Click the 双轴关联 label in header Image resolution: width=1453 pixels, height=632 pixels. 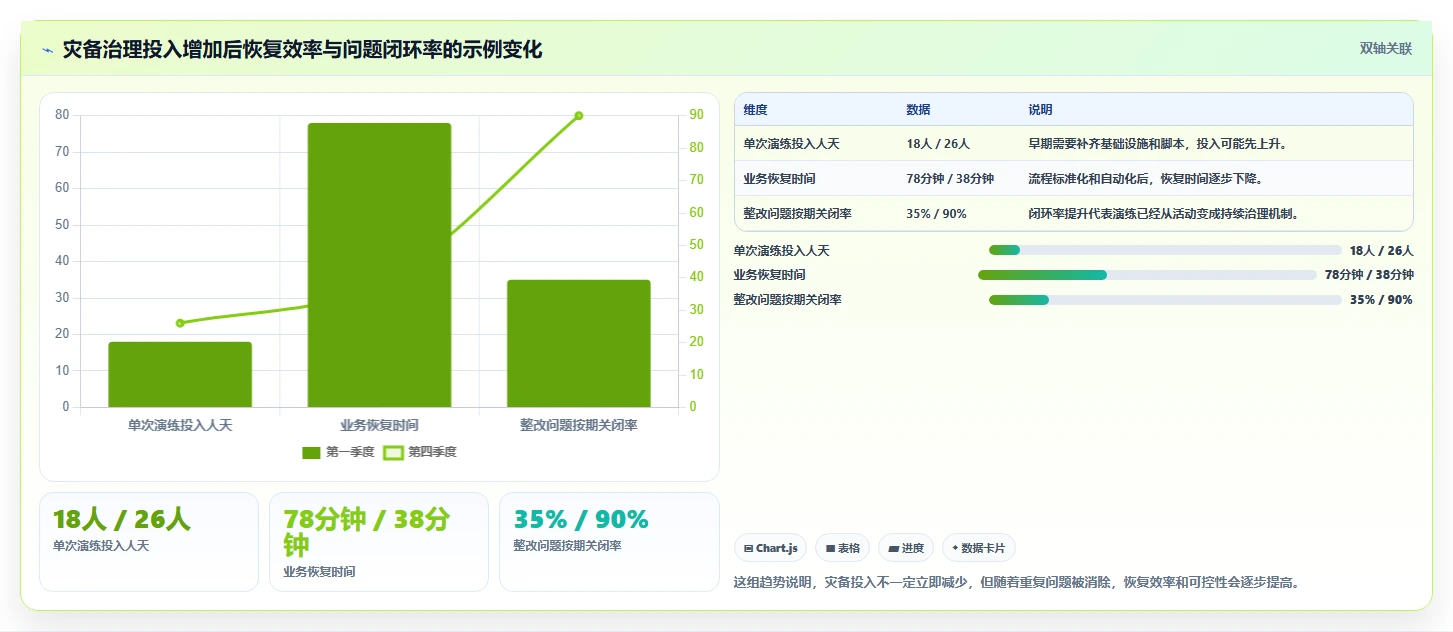1385,48
